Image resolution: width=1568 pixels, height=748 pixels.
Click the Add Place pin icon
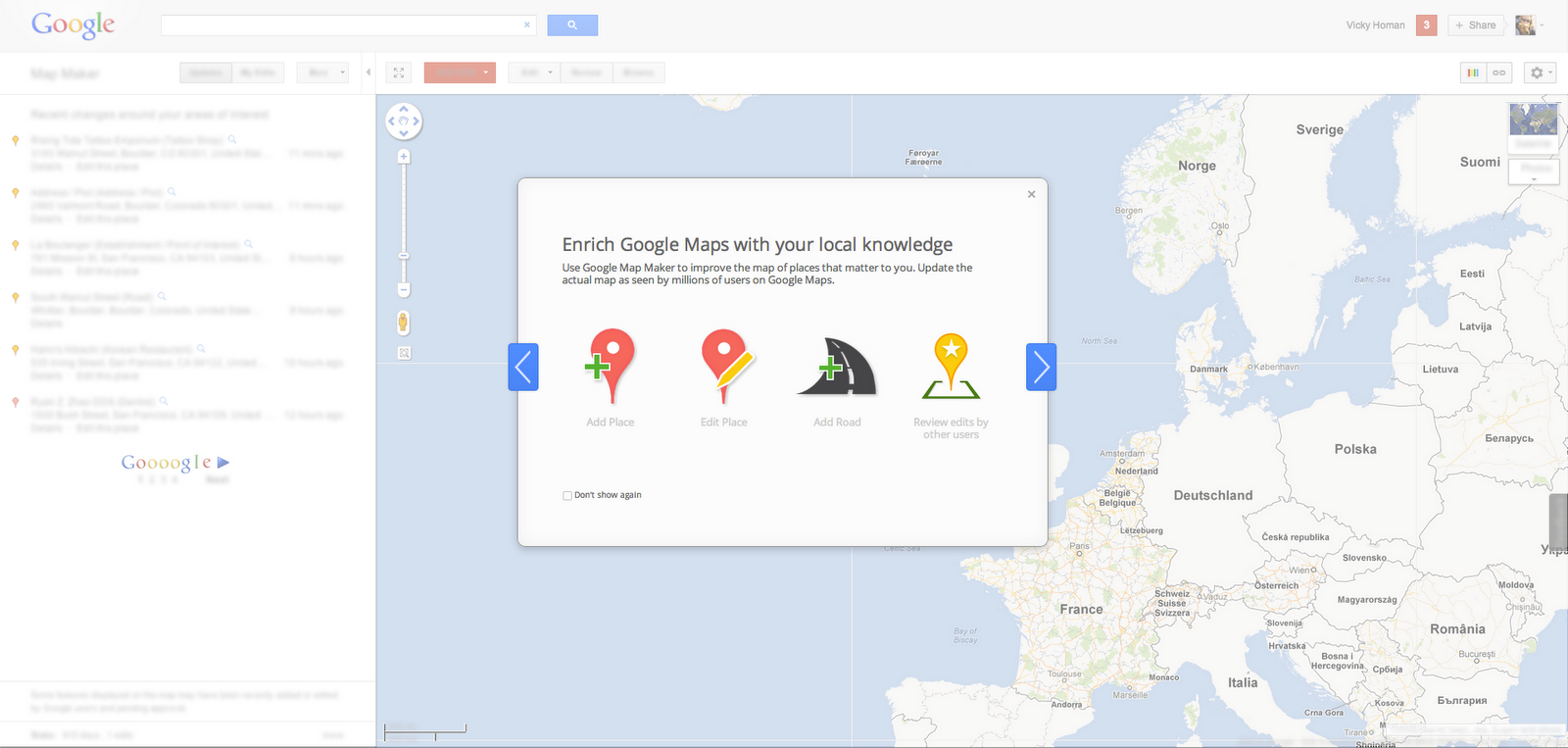tap(610, 366)
